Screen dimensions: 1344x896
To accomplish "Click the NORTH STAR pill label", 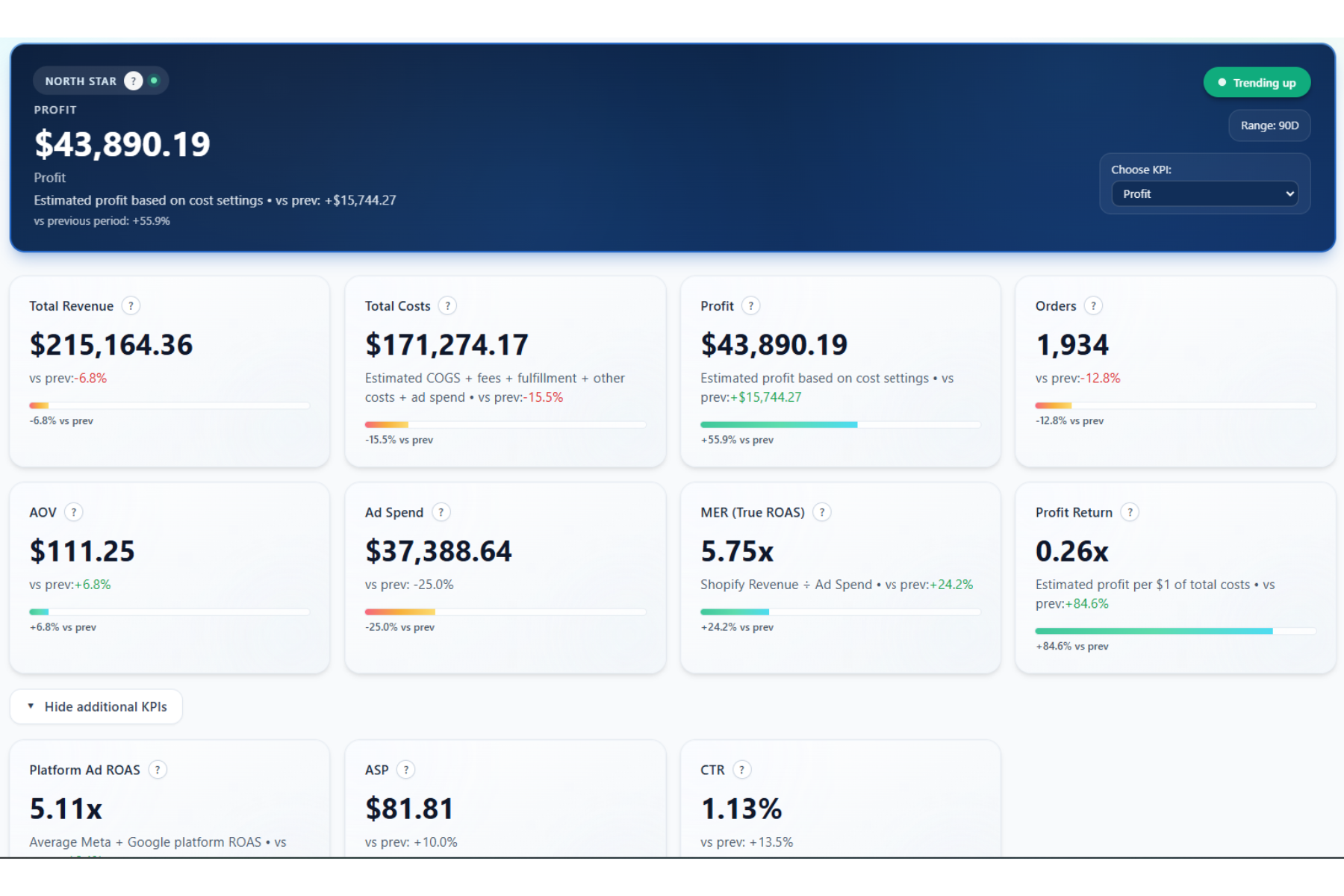I will coord(81,81).
